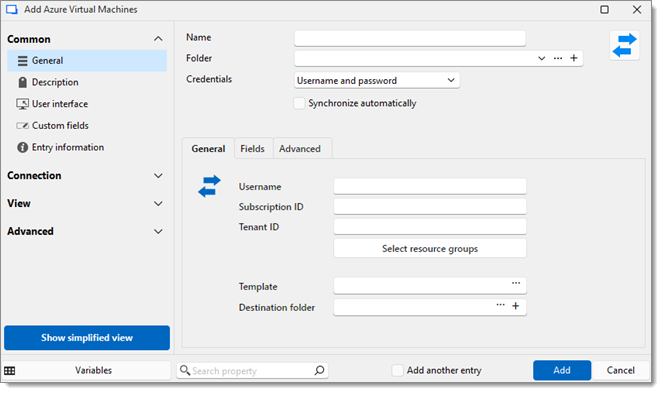Check the Add another entry box
This screenshot has width=662, height=393.
pos(397,371)
